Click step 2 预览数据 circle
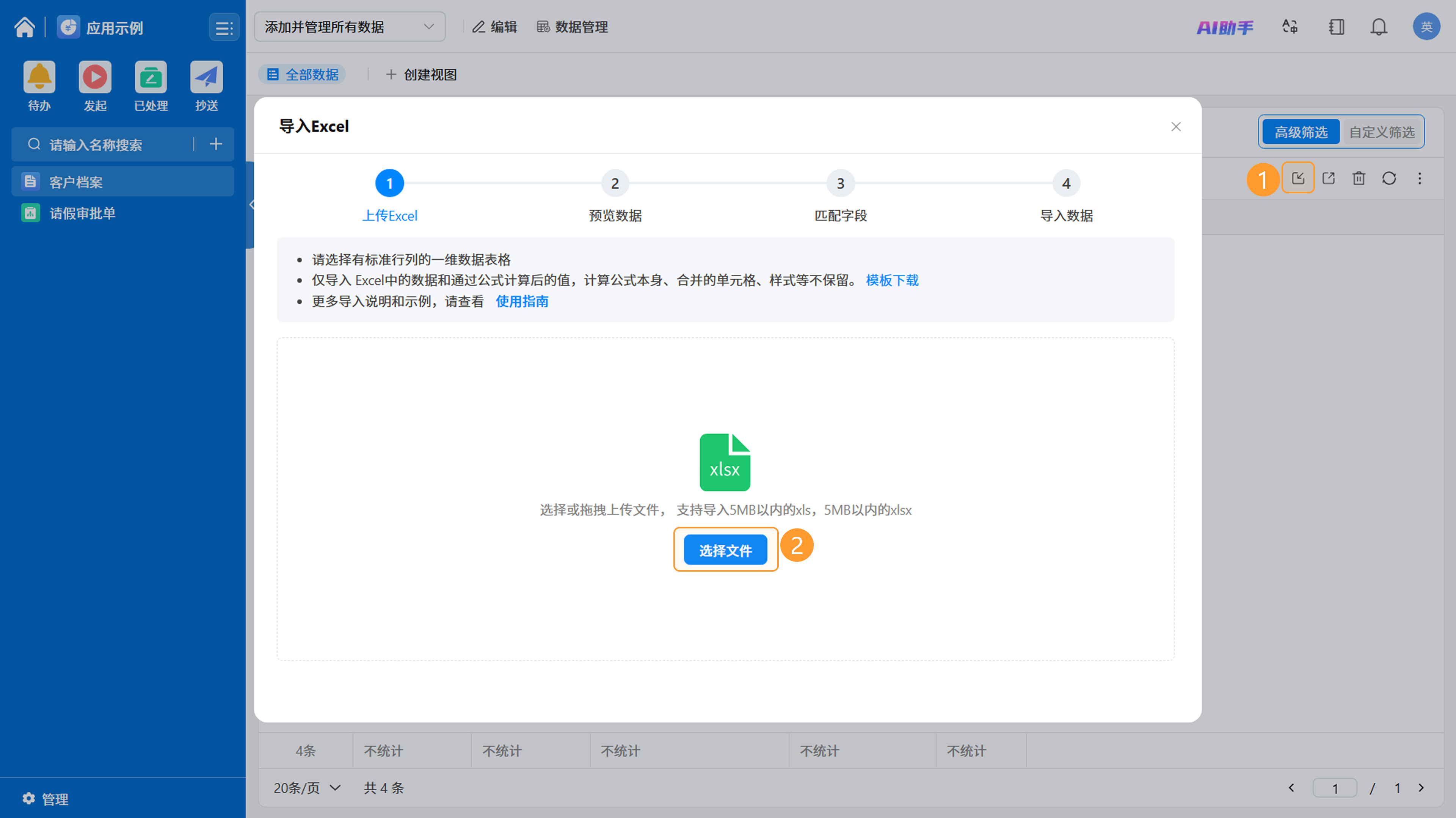The height and width of the screenshot is (818, 1456). coord(615,183)
